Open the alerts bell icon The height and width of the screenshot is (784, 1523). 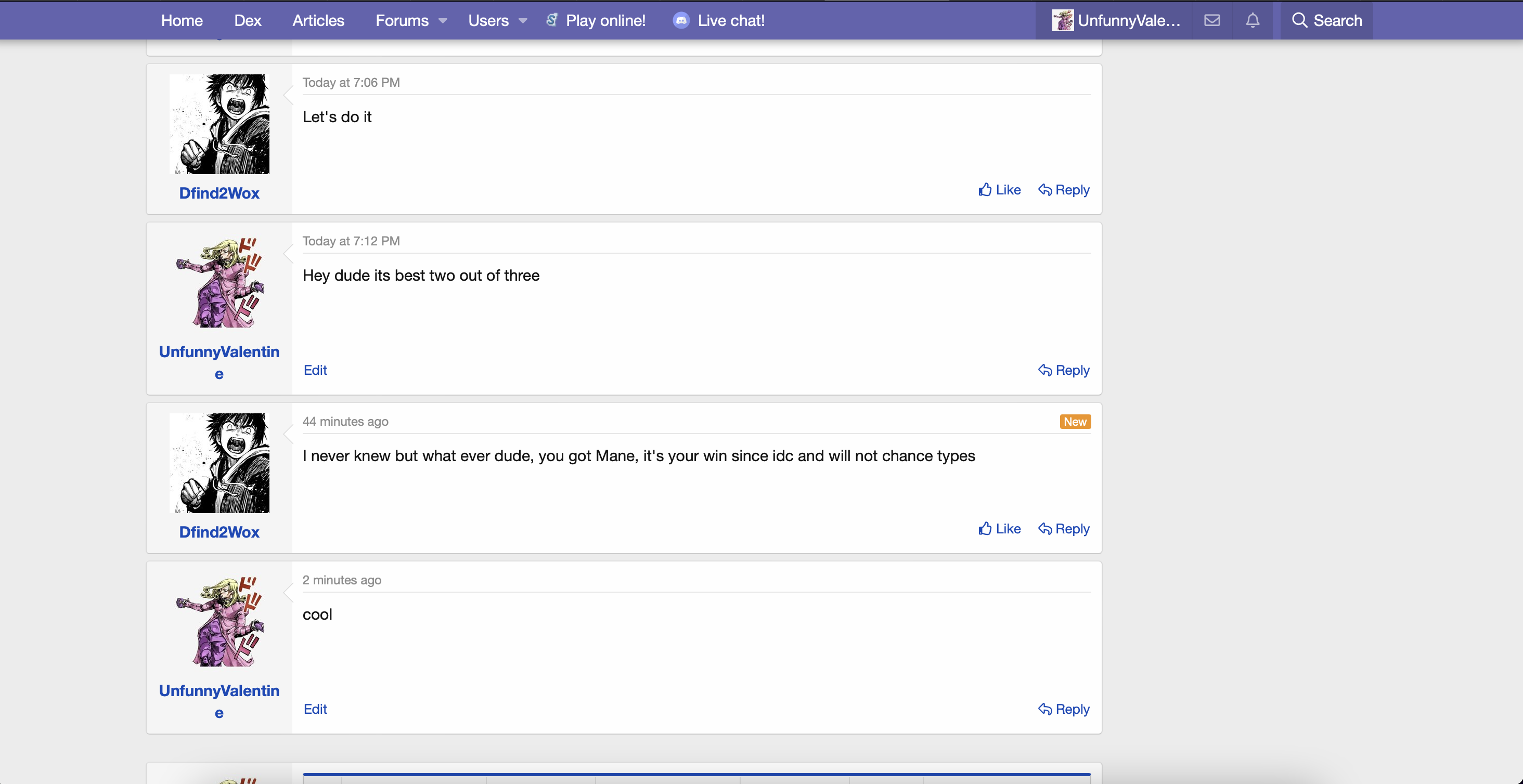(1252, 21)
